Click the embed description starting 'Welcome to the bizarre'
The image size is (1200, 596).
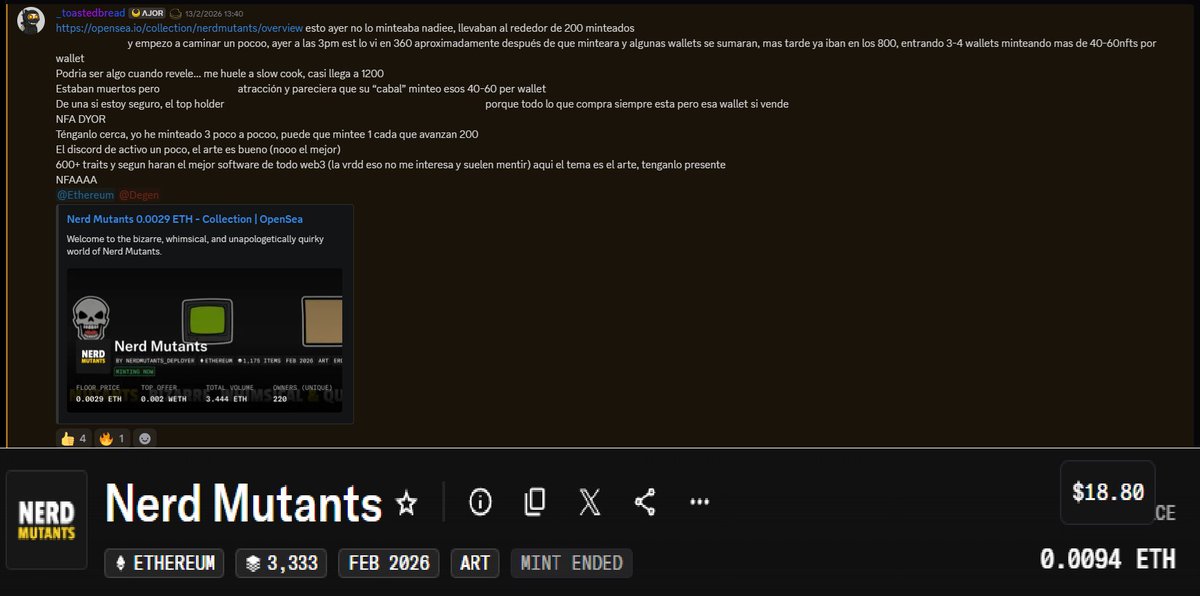[195, 246]
